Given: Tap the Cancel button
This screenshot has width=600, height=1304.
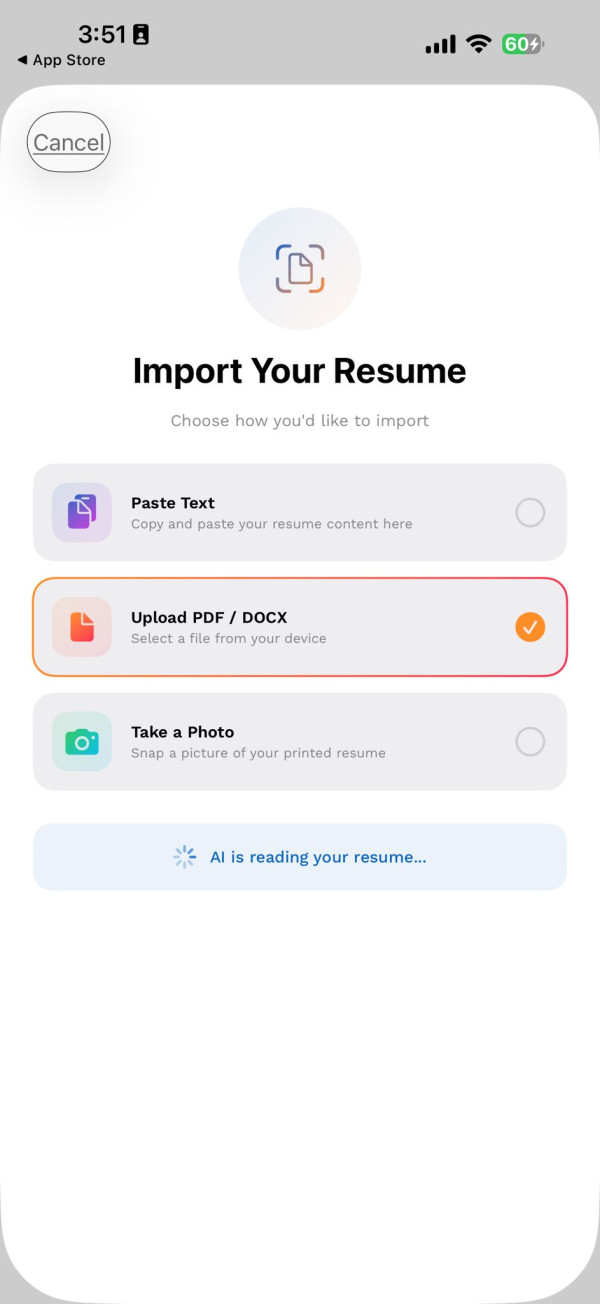Looking at the screenshot, I should point(68,143).
